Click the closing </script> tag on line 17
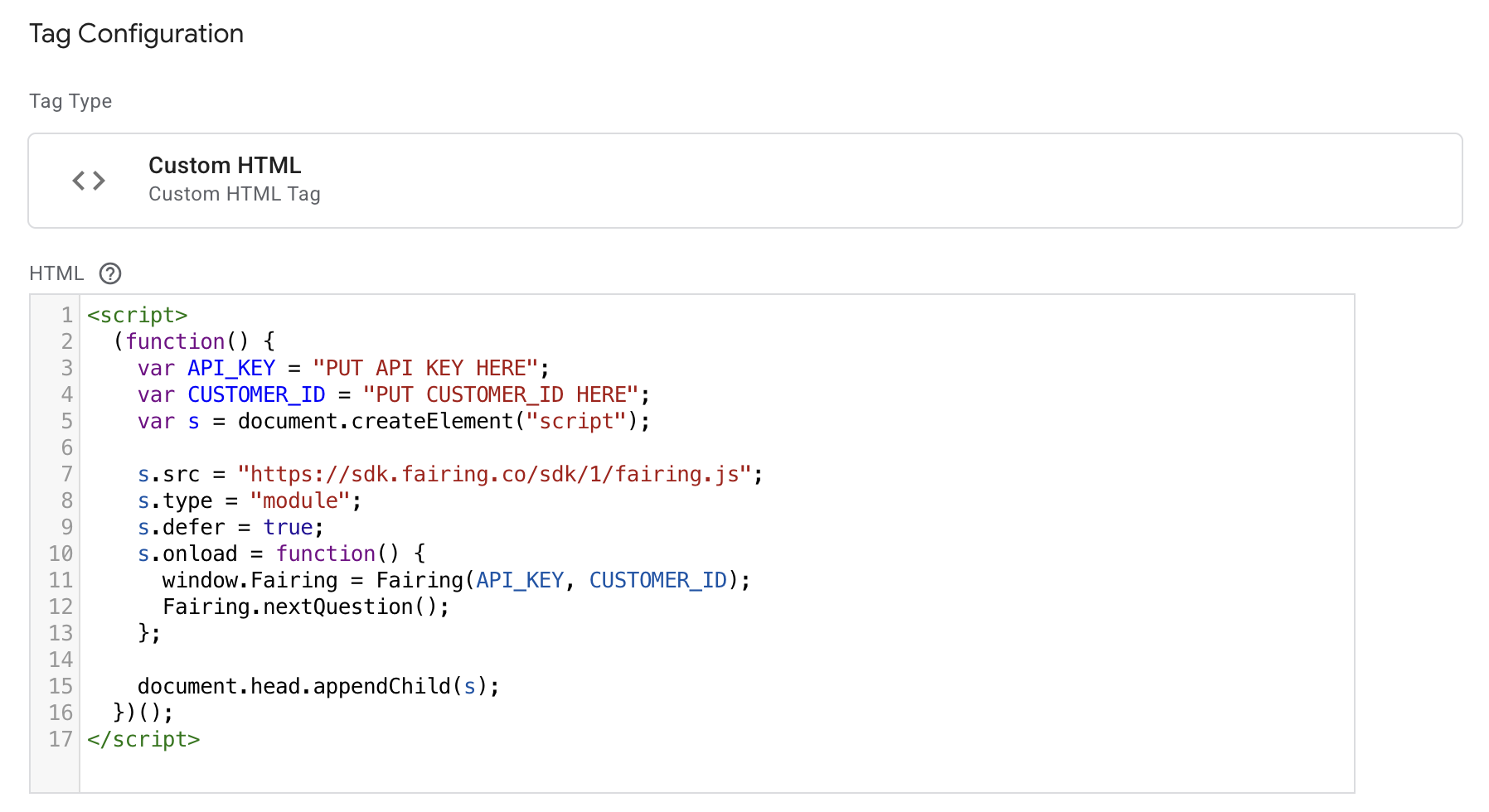1489x812 pixels. (143, 739)
